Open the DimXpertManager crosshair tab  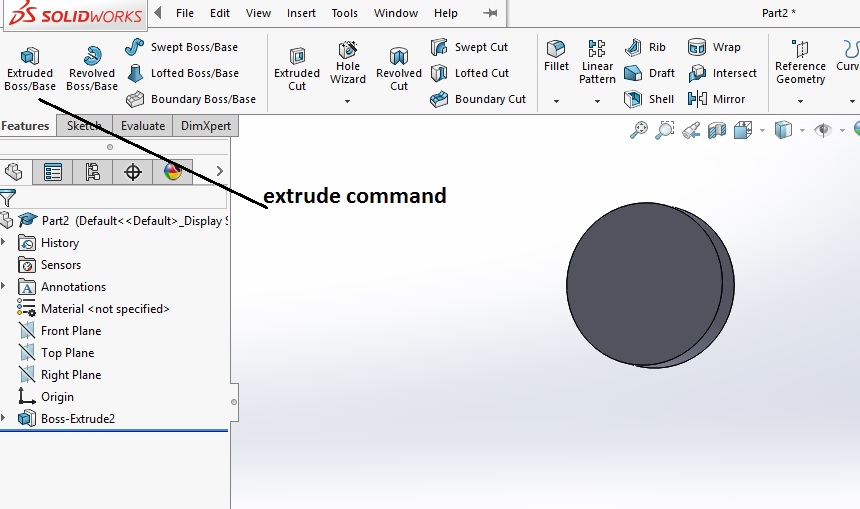pos(133,172)
